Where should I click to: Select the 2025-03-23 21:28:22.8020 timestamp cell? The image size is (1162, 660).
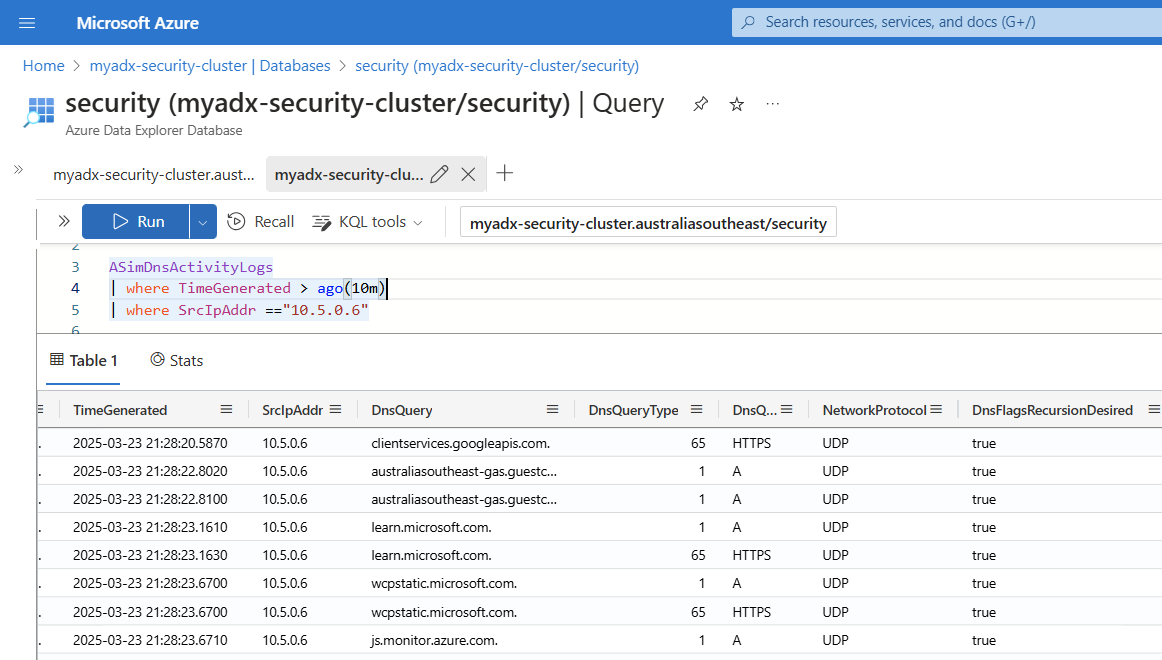coord(150,471)
